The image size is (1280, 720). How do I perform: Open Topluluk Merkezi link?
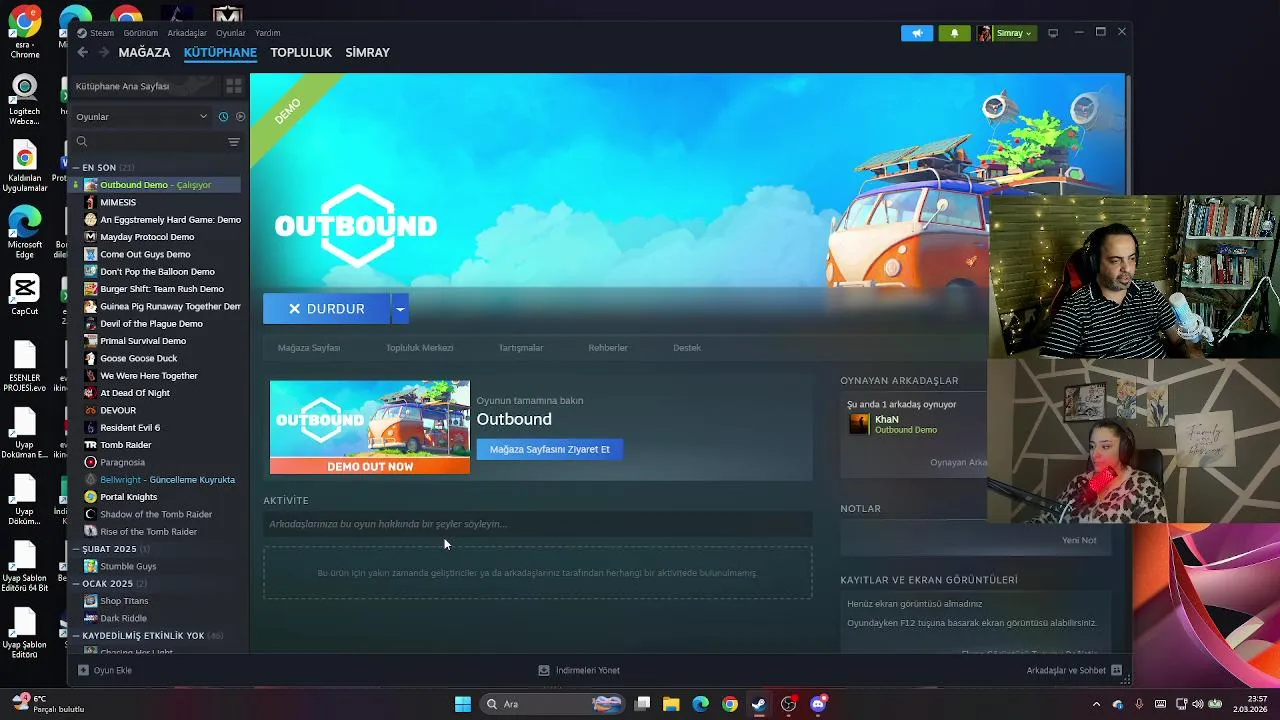pos(420,348)
